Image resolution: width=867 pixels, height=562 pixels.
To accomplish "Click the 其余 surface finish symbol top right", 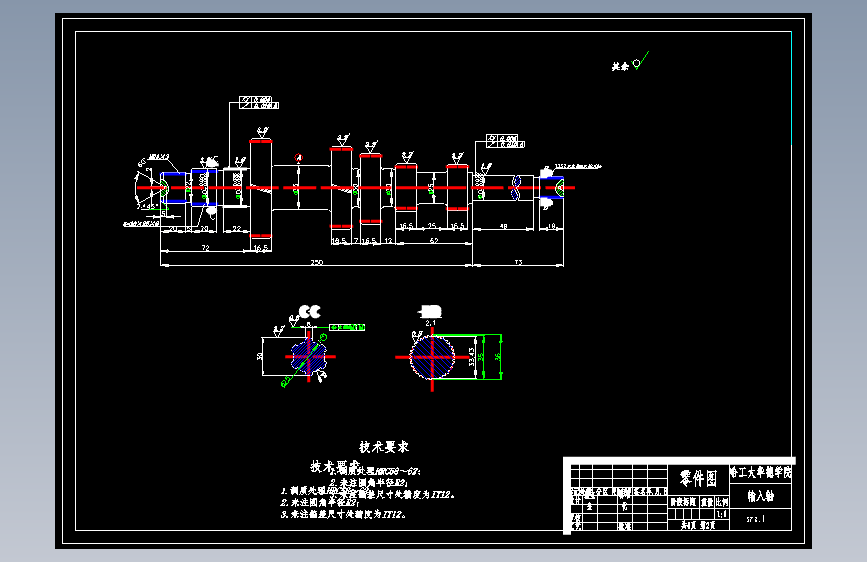I will tap(630, 62).
